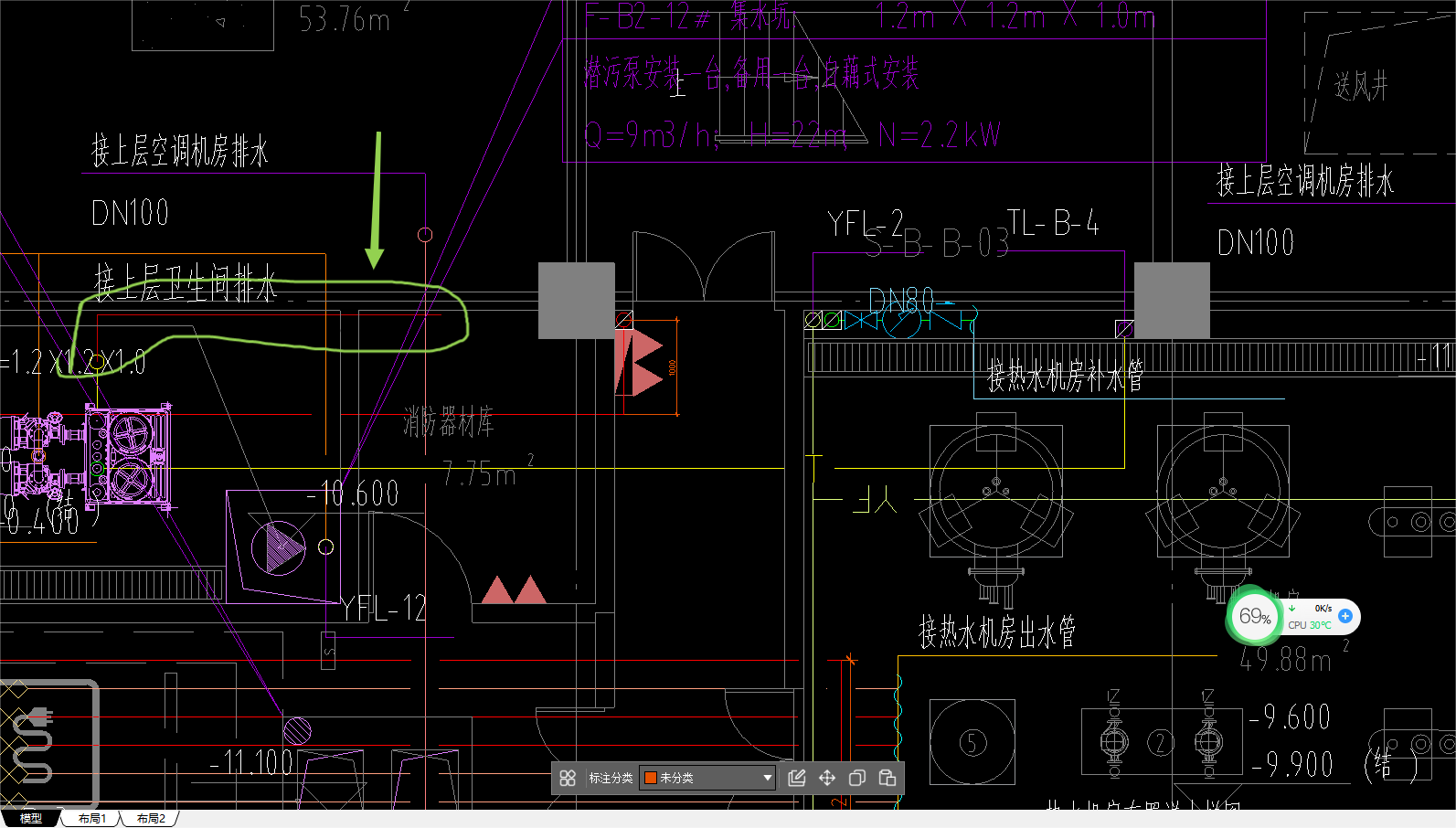This screenshot has width=1456, height=828.
Task: Select the blue DN80 pipe size label
Action: [900, 300]
